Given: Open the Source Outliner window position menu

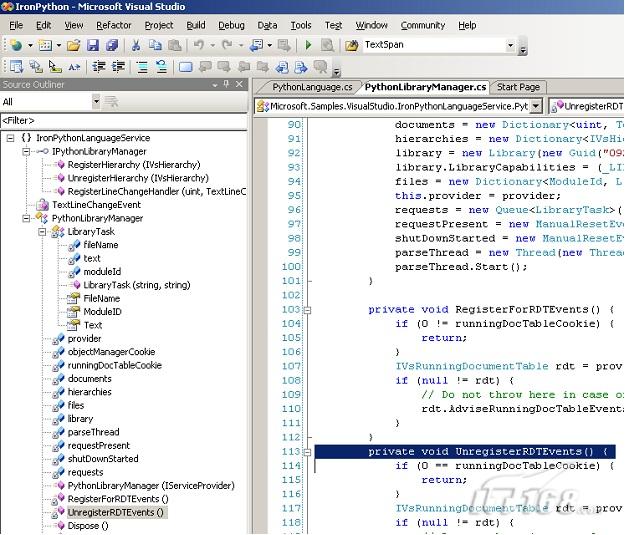Looking at the screenshot, I should click(x=215, y=85).
